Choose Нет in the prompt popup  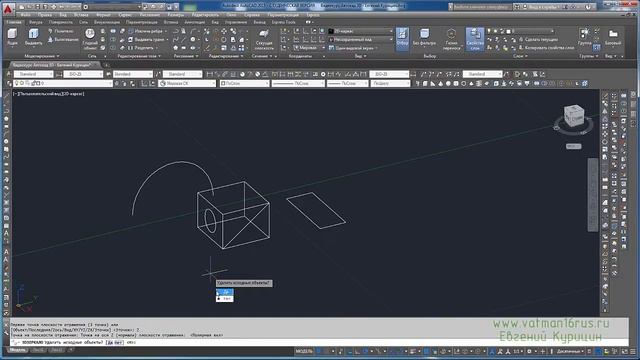pos(225,299)
